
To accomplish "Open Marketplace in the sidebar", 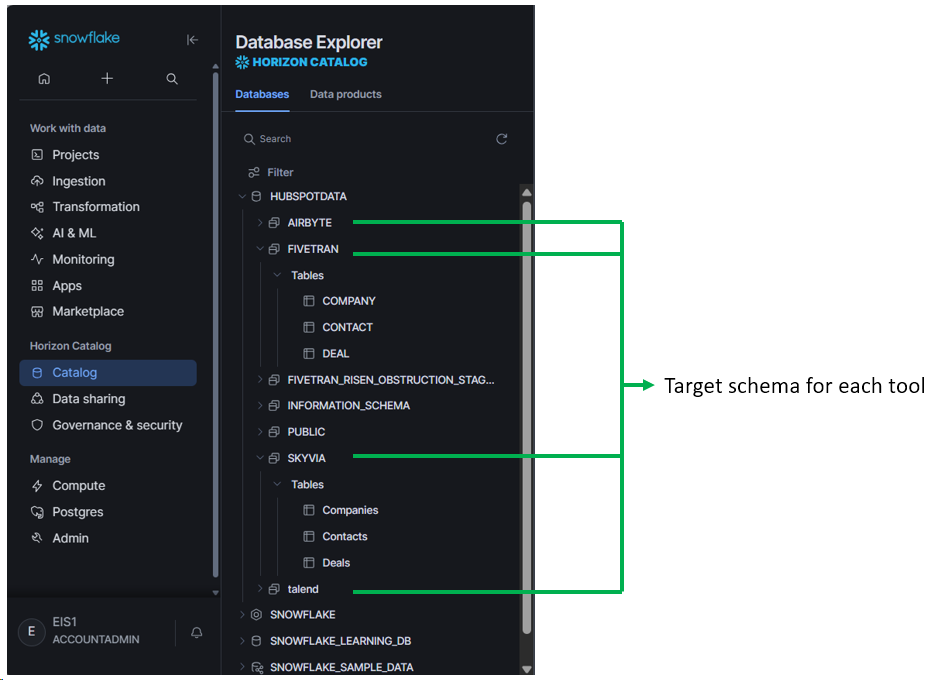I will click(x=108, y=312).
